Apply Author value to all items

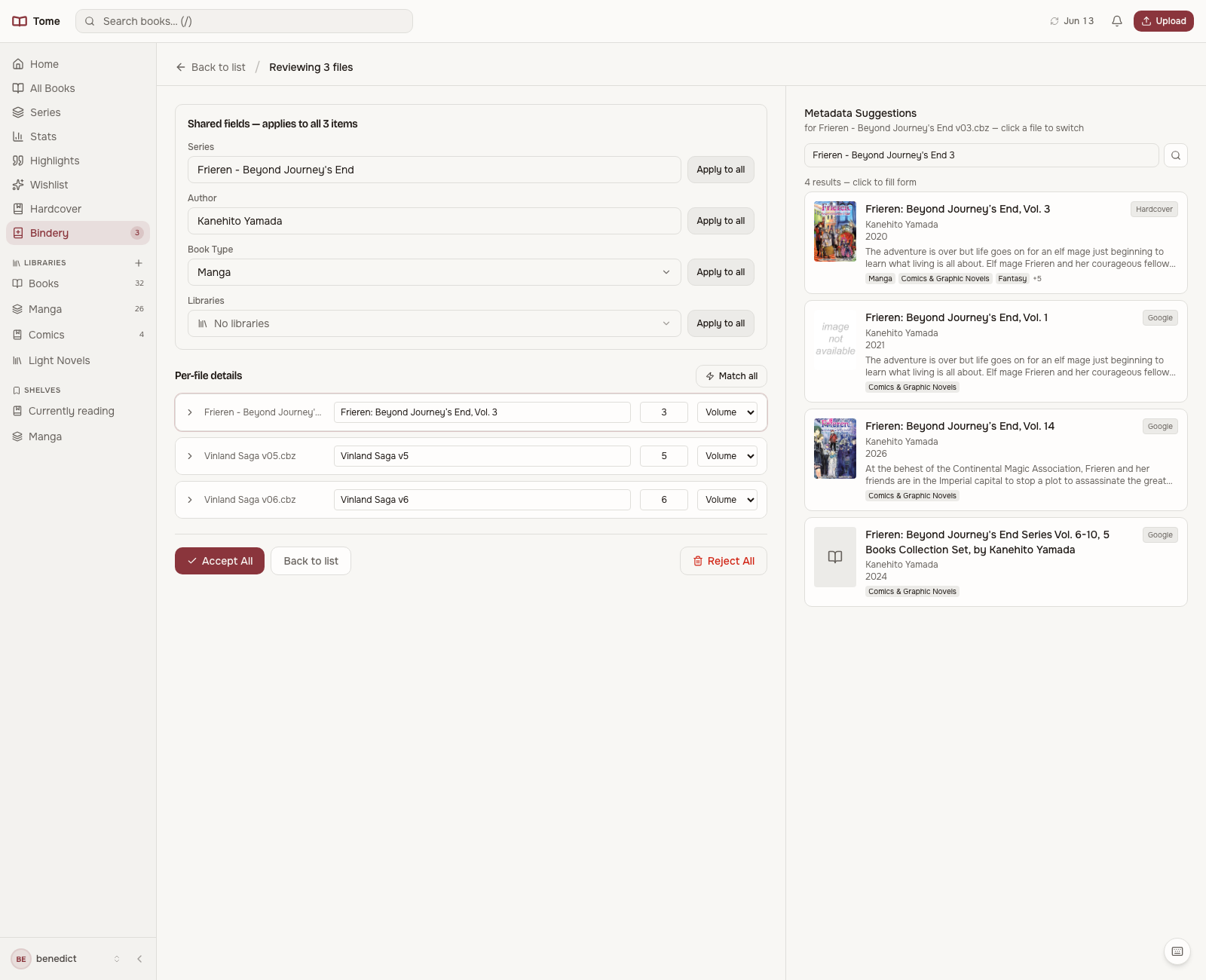point(721,221)
